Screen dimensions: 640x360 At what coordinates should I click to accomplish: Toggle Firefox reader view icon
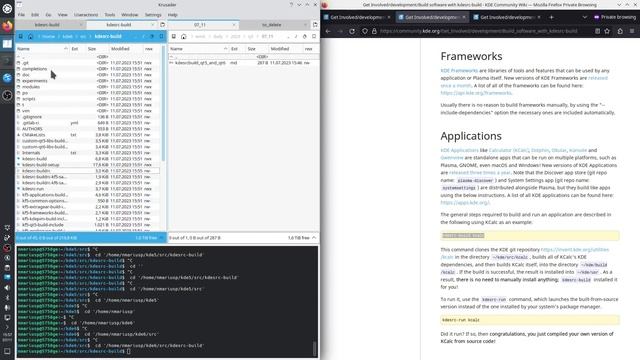point(598,31)
